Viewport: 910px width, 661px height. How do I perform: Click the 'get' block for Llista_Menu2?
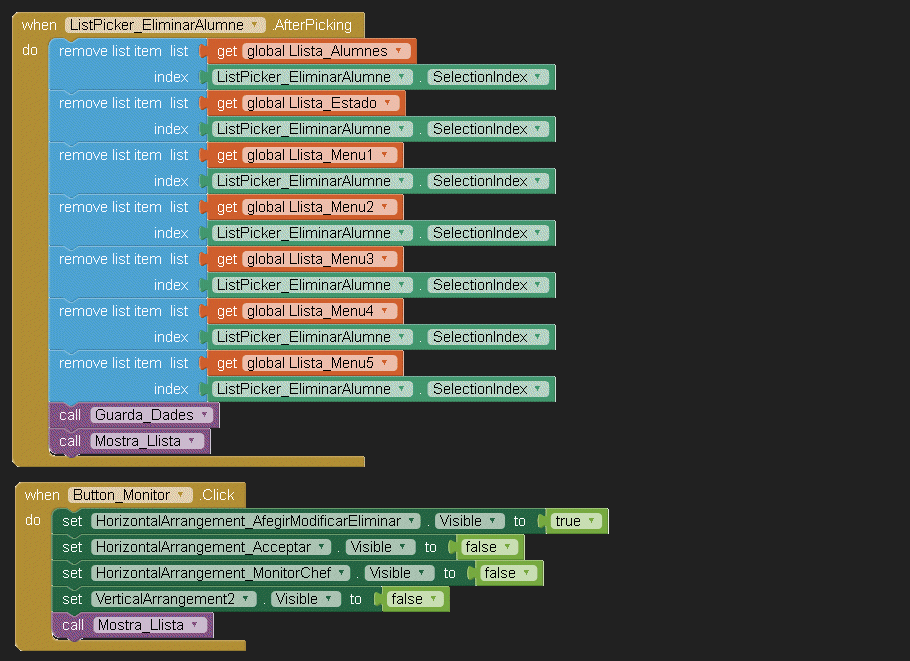(x=227, y=207)
